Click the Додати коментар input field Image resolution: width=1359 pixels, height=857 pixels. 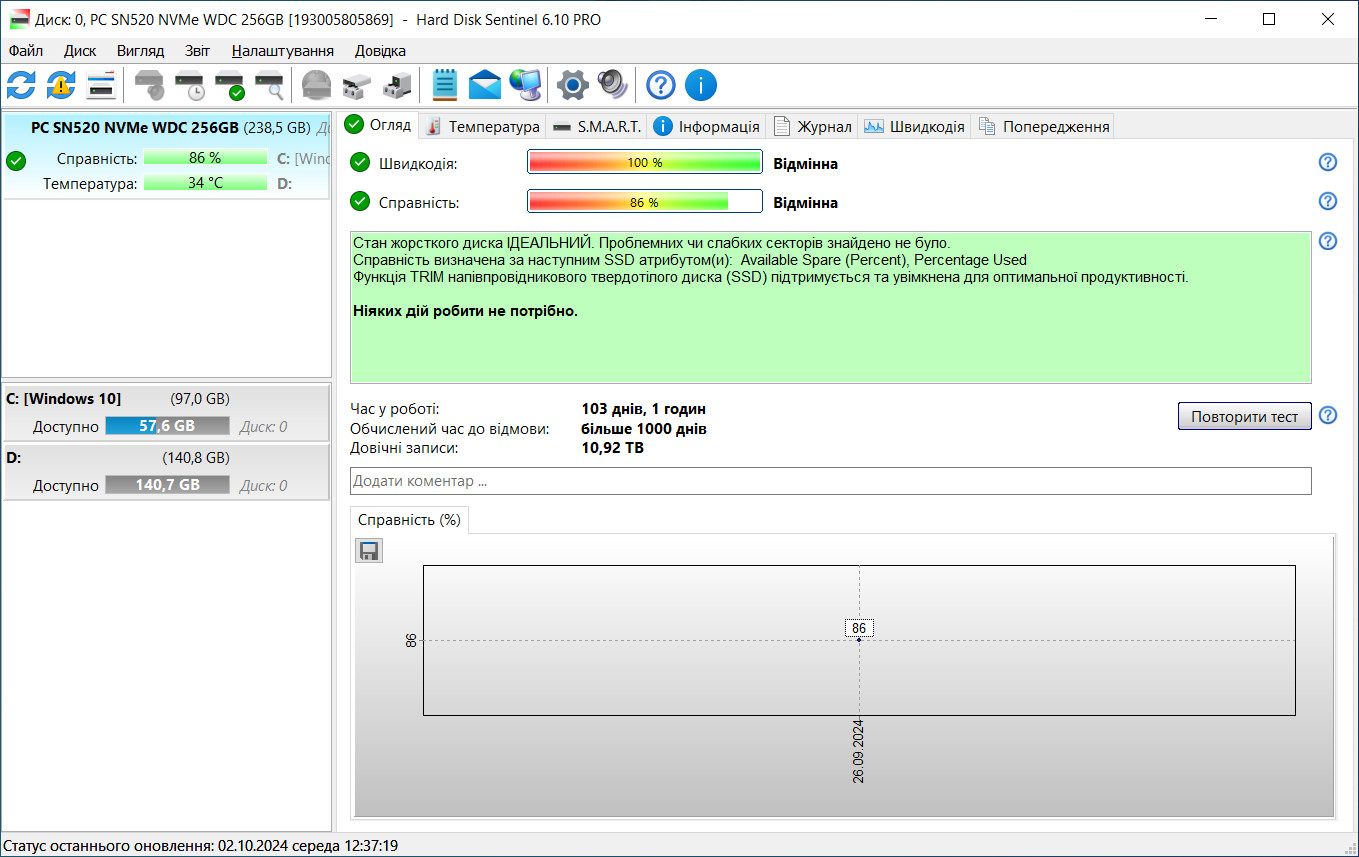(x=830, y=481)
